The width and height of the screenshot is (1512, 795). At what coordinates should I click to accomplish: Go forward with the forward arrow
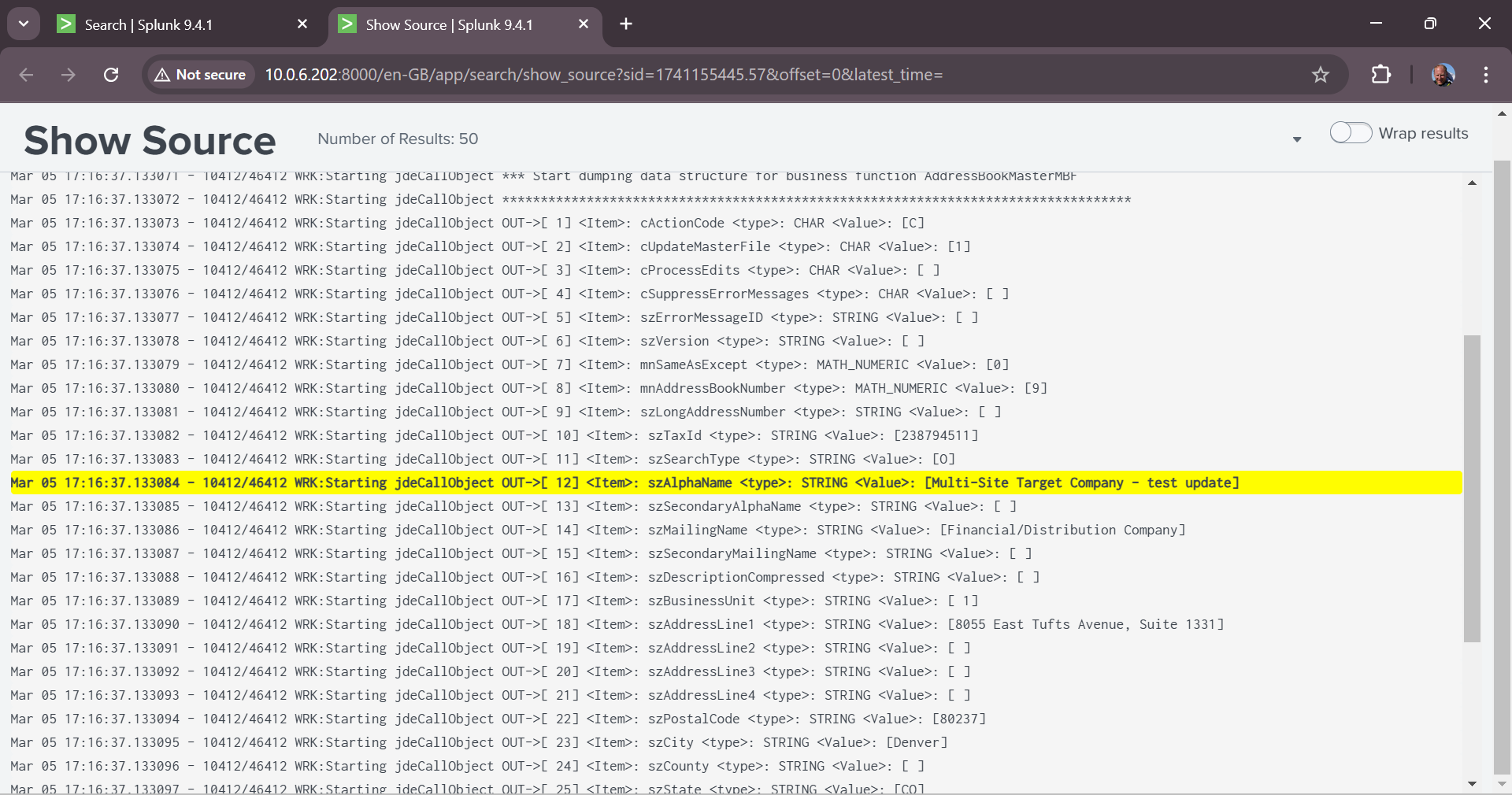[x=69, y=75]
